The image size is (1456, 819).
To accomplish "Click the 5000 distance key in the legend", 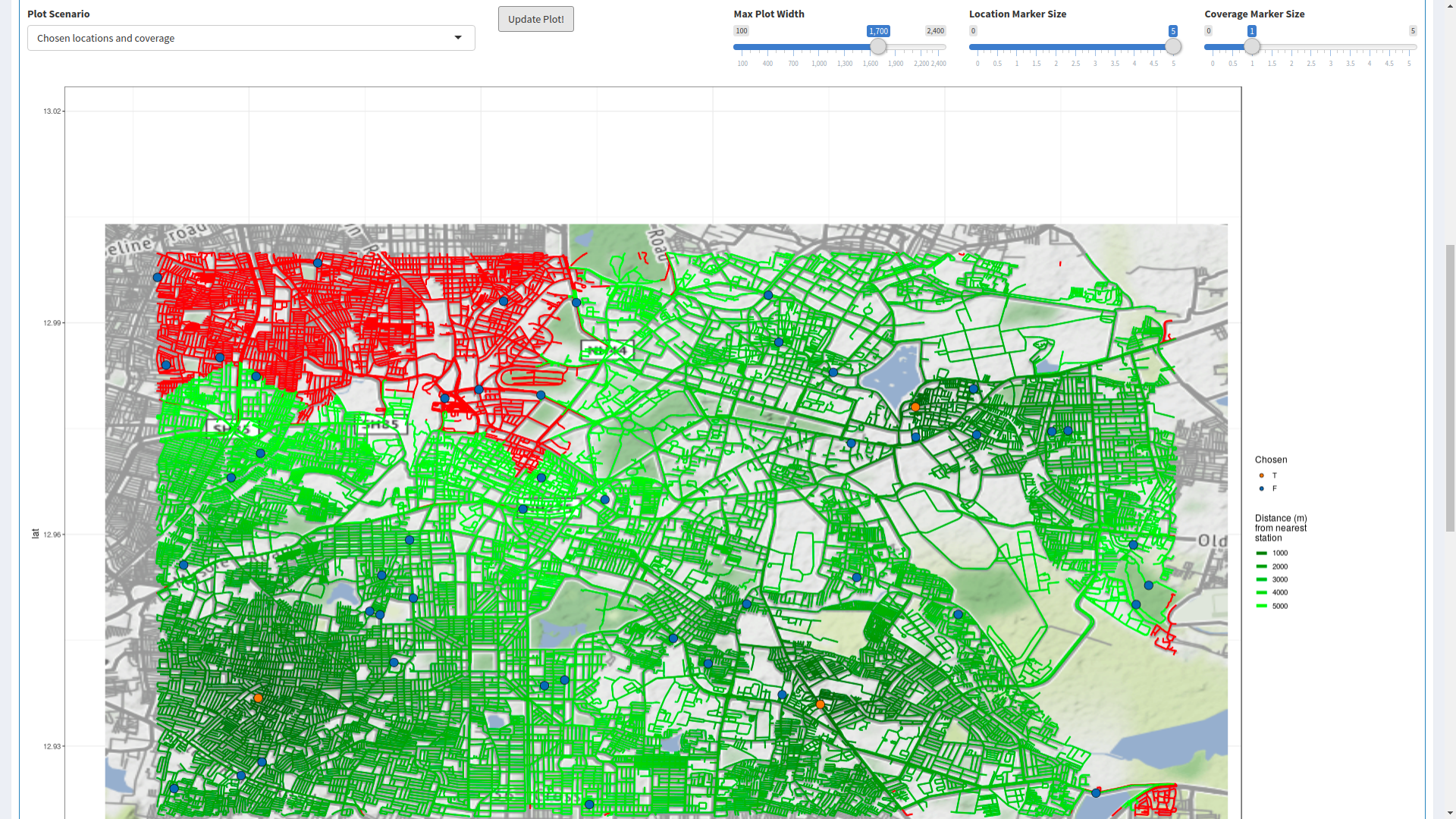I will [x=1262, y=607].
